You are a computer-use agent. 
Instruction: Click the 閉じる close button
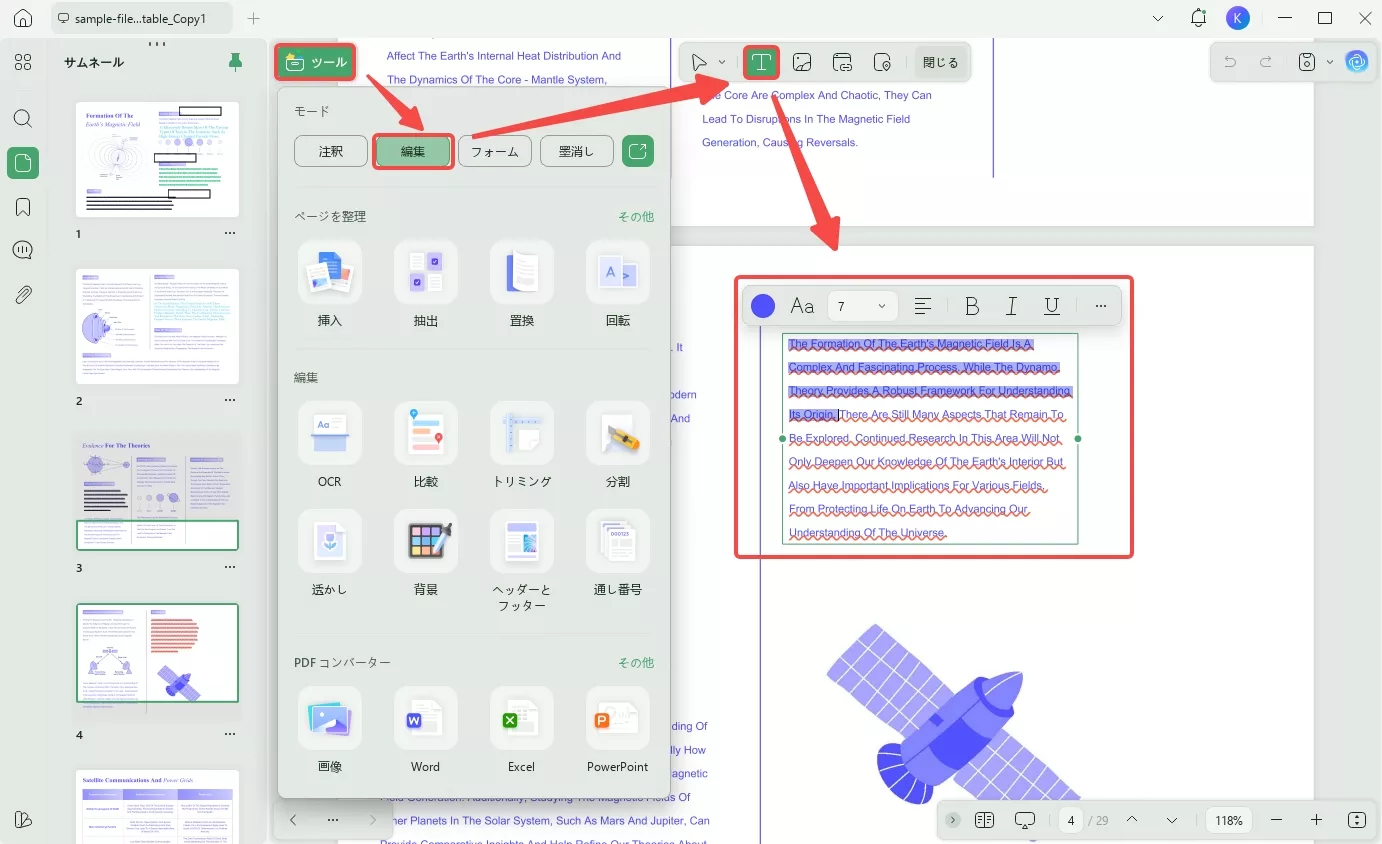click(x=940, y=62)
